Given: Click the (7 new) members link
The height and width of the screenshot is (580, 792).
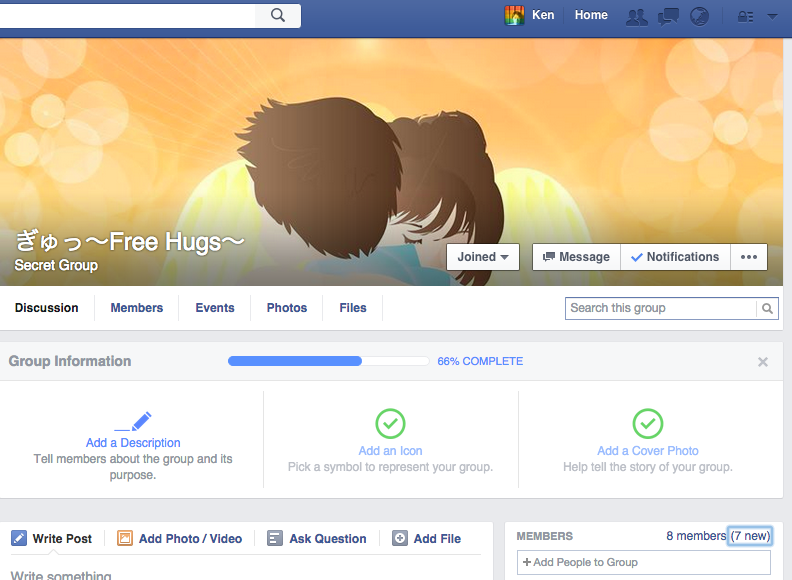Looking at the screenshot, I should tap(750, 536).
